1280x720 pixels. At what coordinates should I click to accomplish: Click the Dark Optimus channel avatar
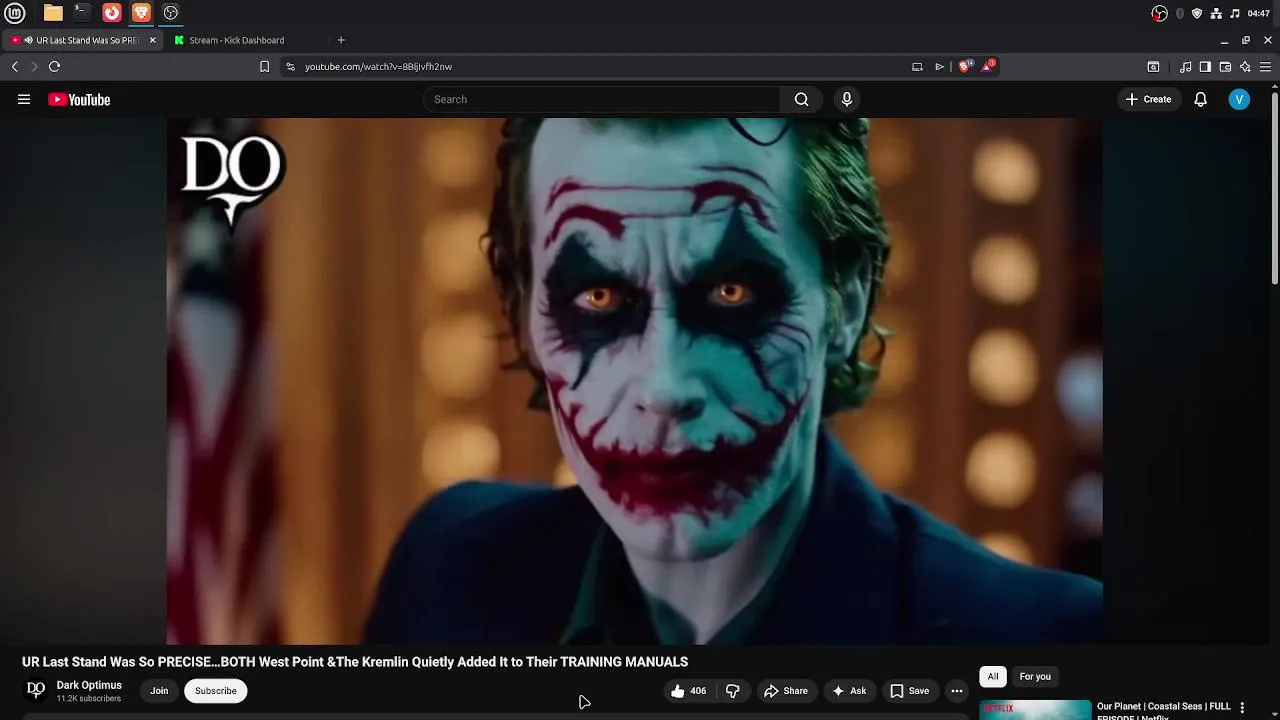click(36, 690)
